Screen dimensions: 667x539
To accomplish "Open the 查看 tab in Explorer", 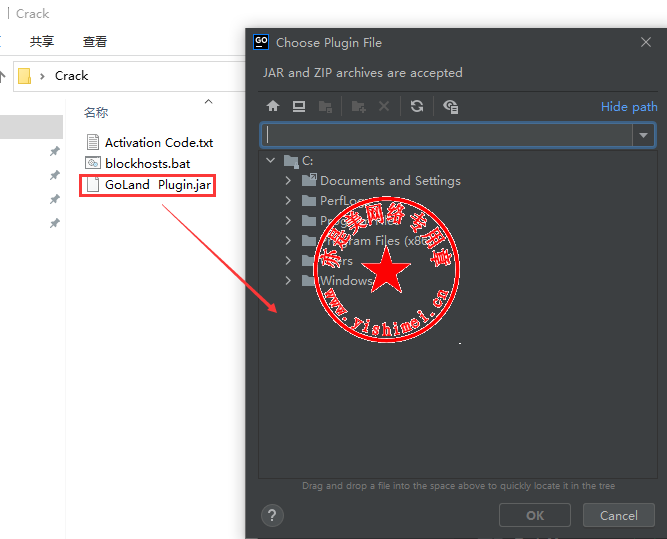I will tap(94, 41).
